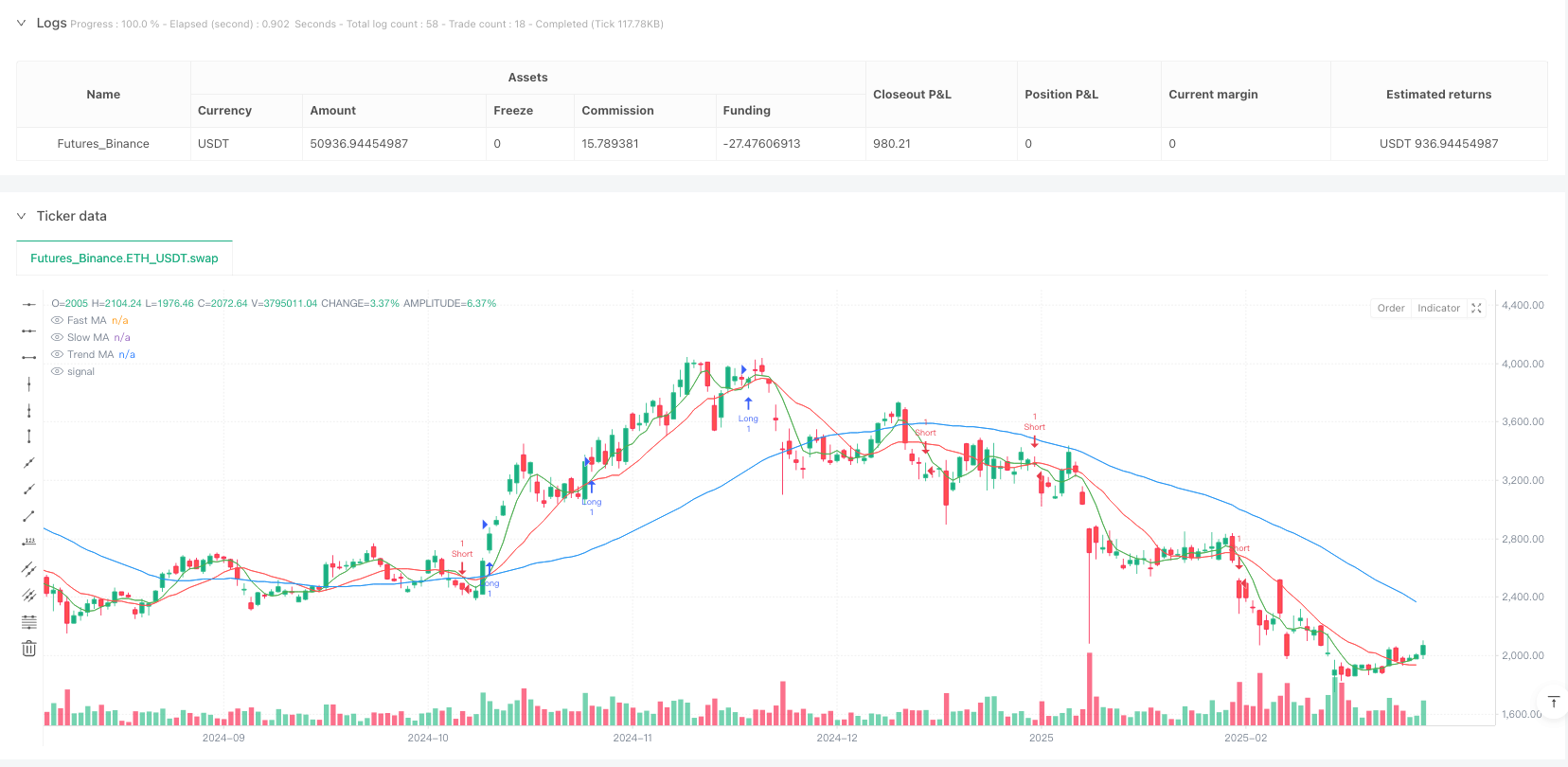Image resolution: width=1568 pixels, height=767 pixels.
Task: Select the price line tool with 123 label
Action: tap(29, 543)
